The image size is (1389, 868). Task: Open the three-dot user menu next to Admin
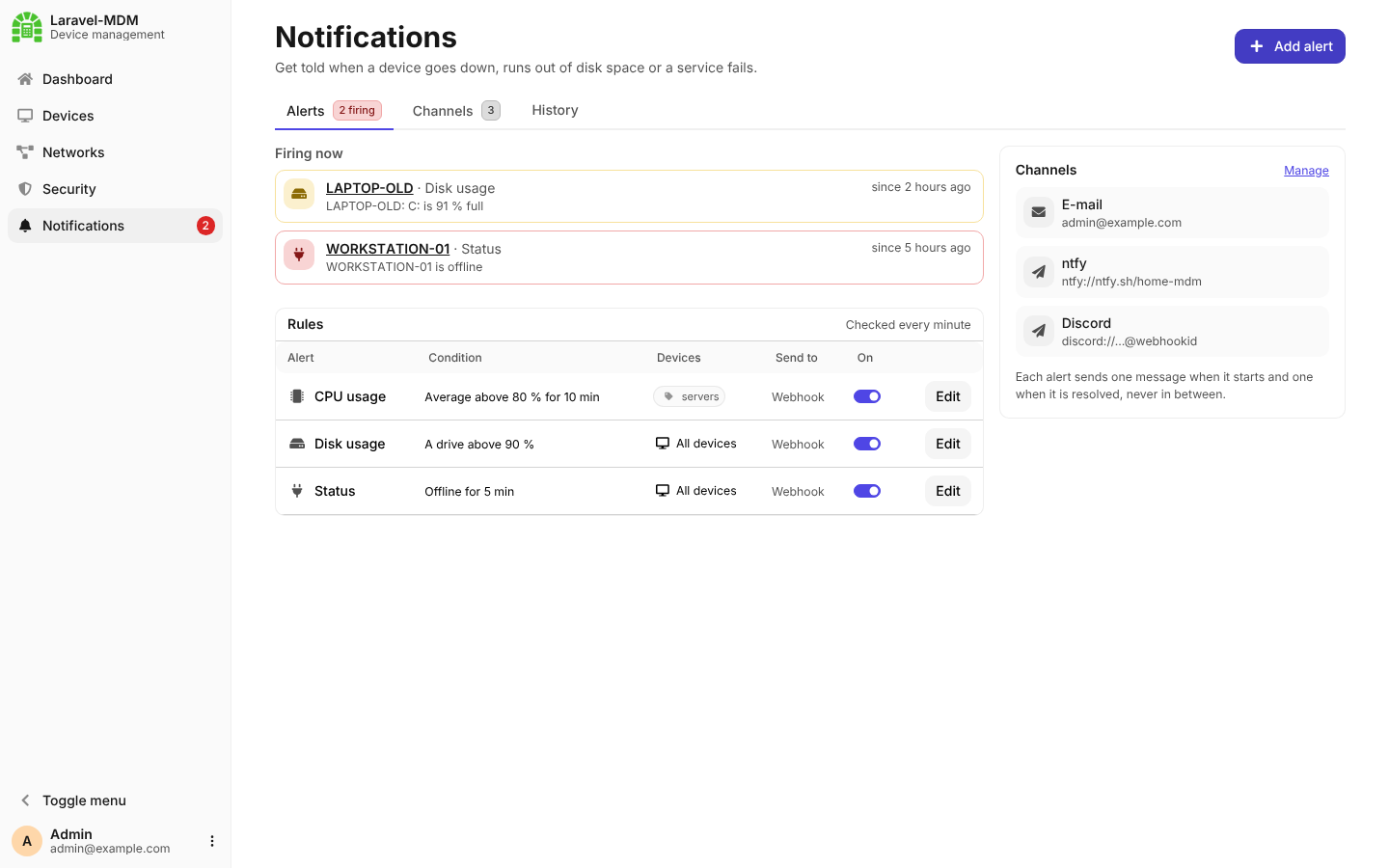212,841
